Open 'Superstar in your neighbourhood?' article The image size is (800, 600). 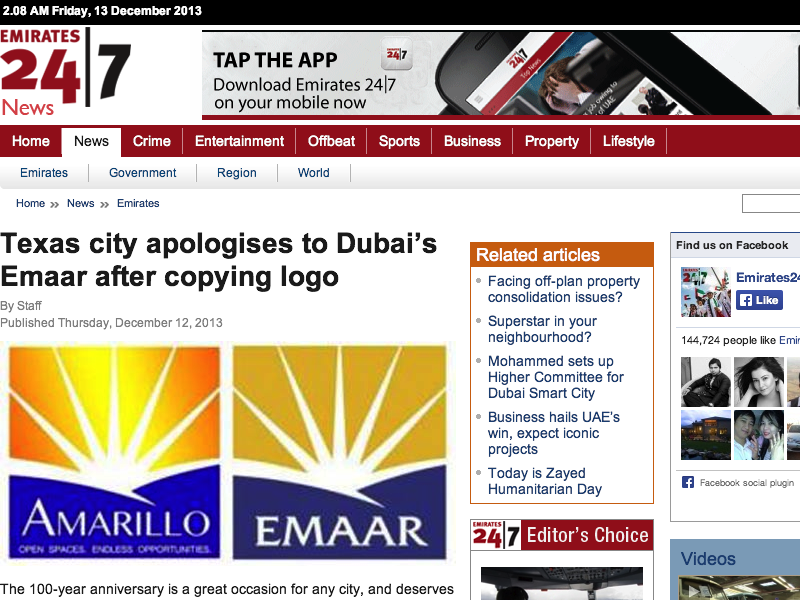point(542,329)
